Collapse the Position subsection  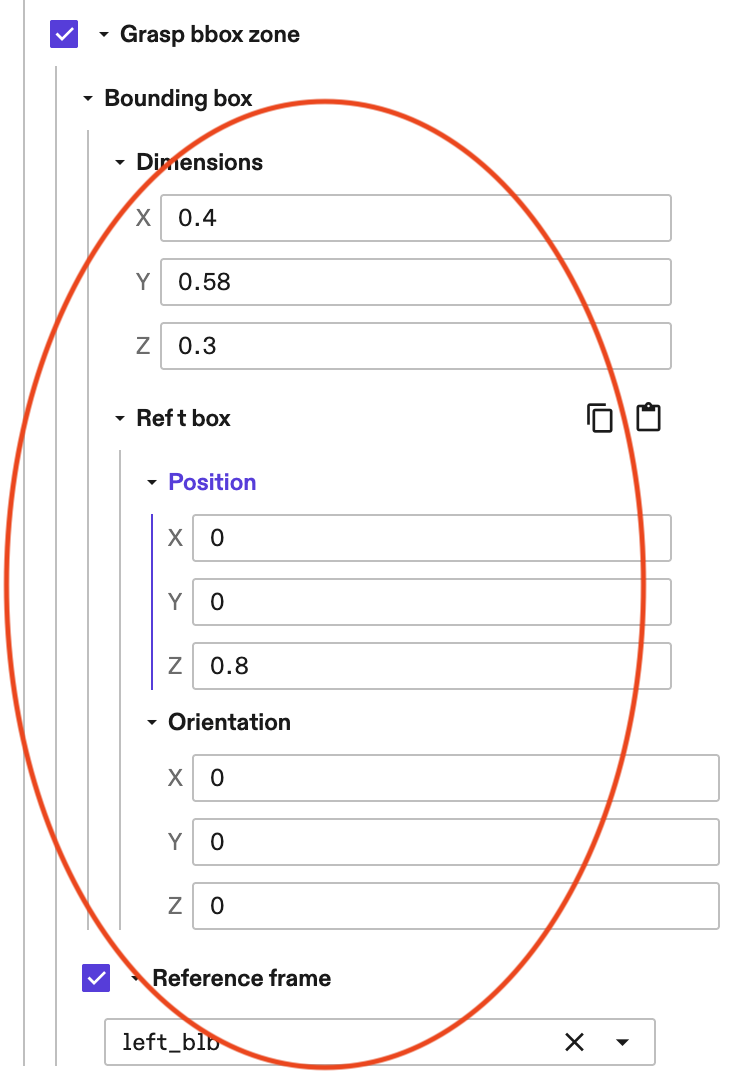tap(152, 482)
